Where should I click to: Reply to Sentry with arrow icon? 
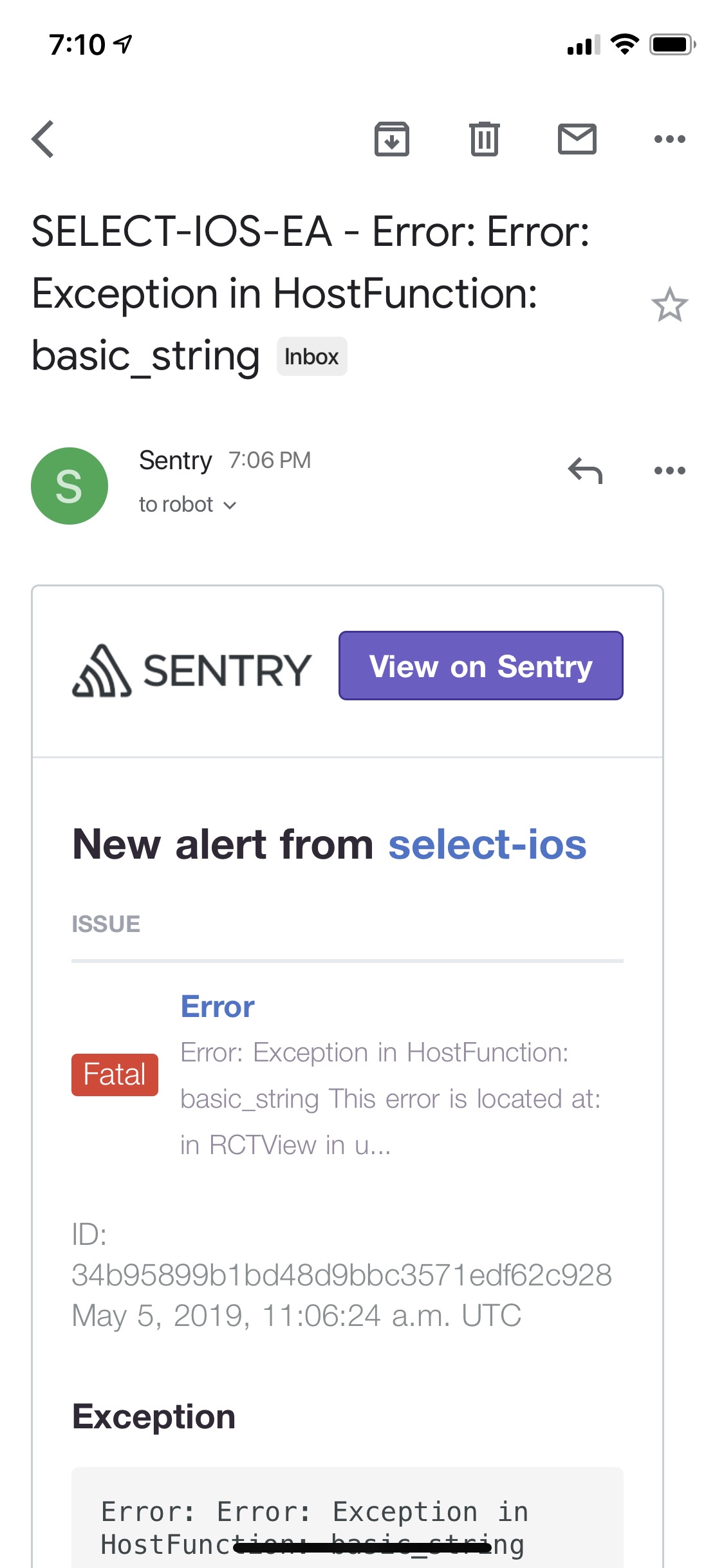585,471
